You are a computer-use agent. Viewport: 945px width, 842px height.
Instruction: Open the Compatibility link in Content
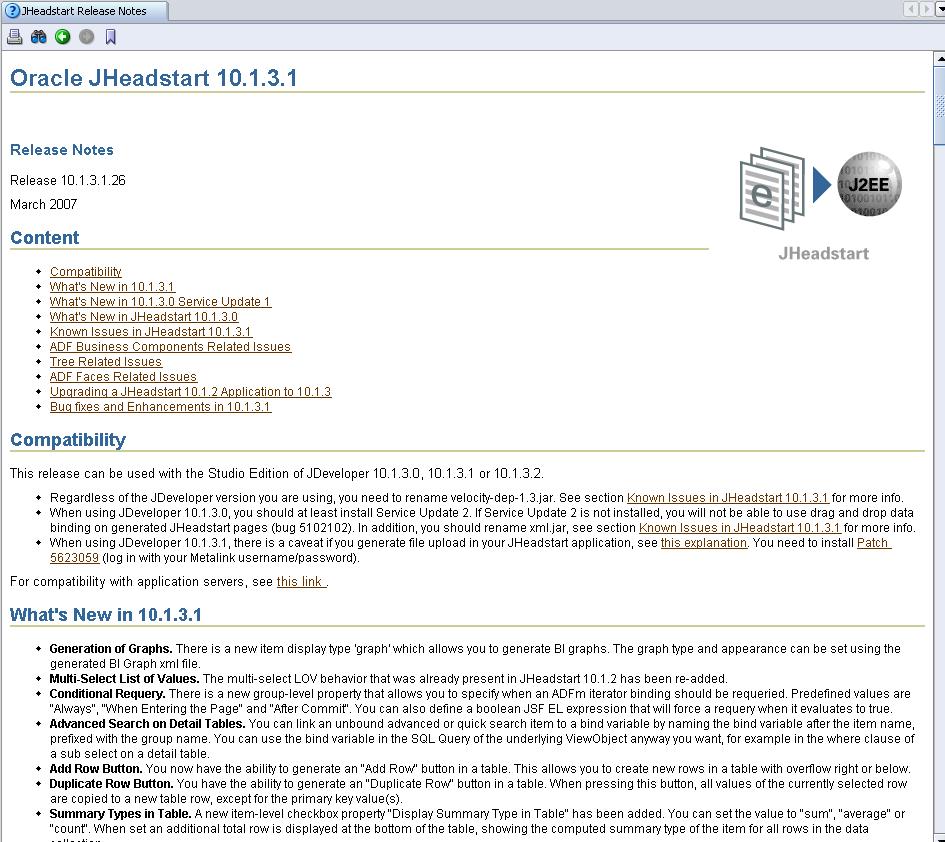pyautogui.click(x=86, y=272)
